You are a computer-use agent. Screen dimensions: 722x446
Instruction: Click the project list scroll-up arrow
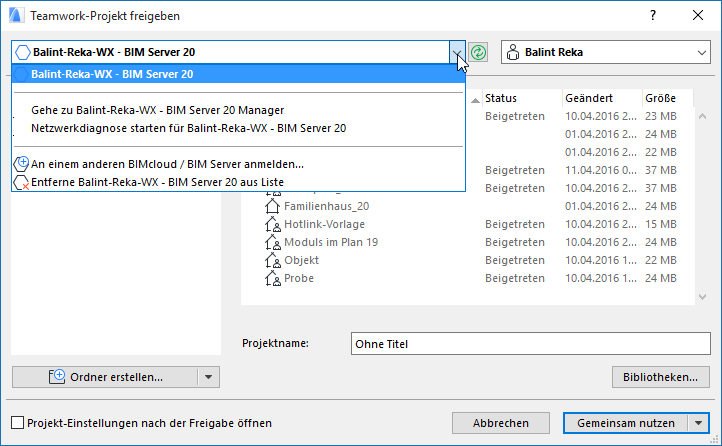702,116
